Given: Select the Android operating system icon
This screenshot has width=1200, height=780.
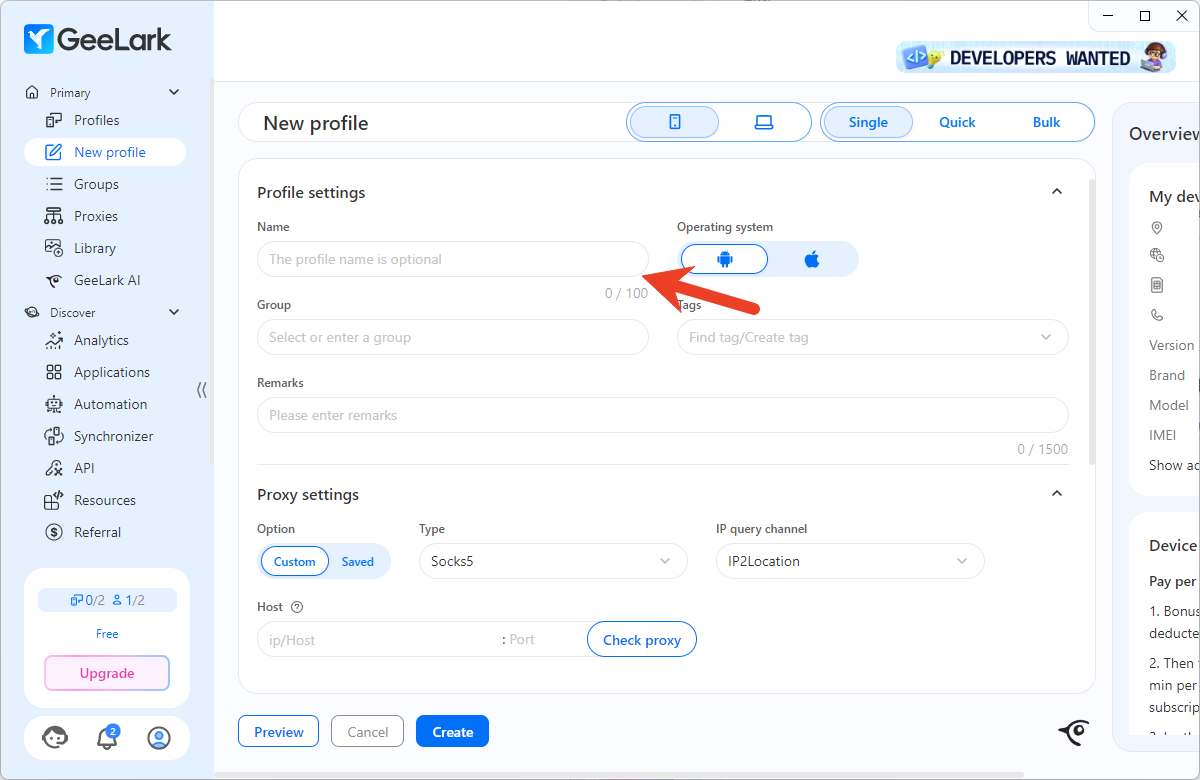Looking at the screenshot, I should pyautogui.click(x=724, y=259).
